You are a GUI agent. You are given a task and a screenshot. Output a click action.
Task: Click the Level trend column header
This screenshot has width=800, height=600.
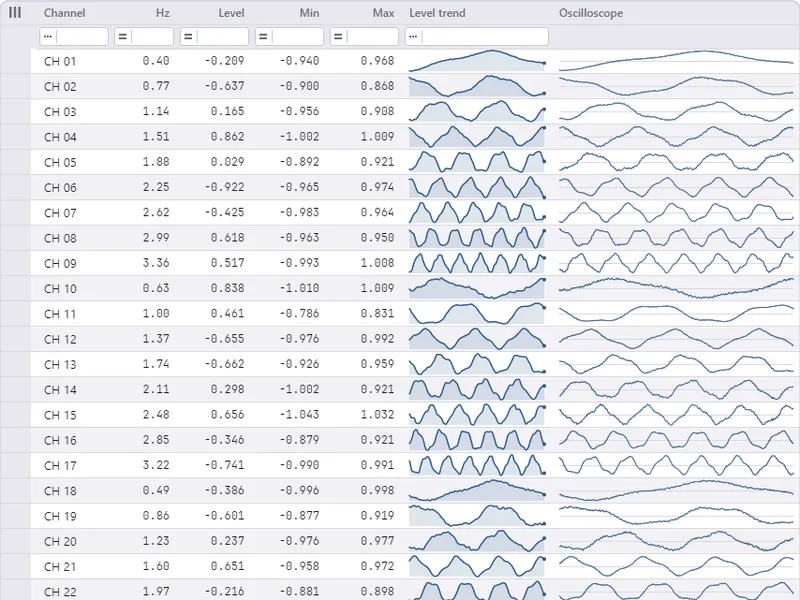click(x=437, y=13)
